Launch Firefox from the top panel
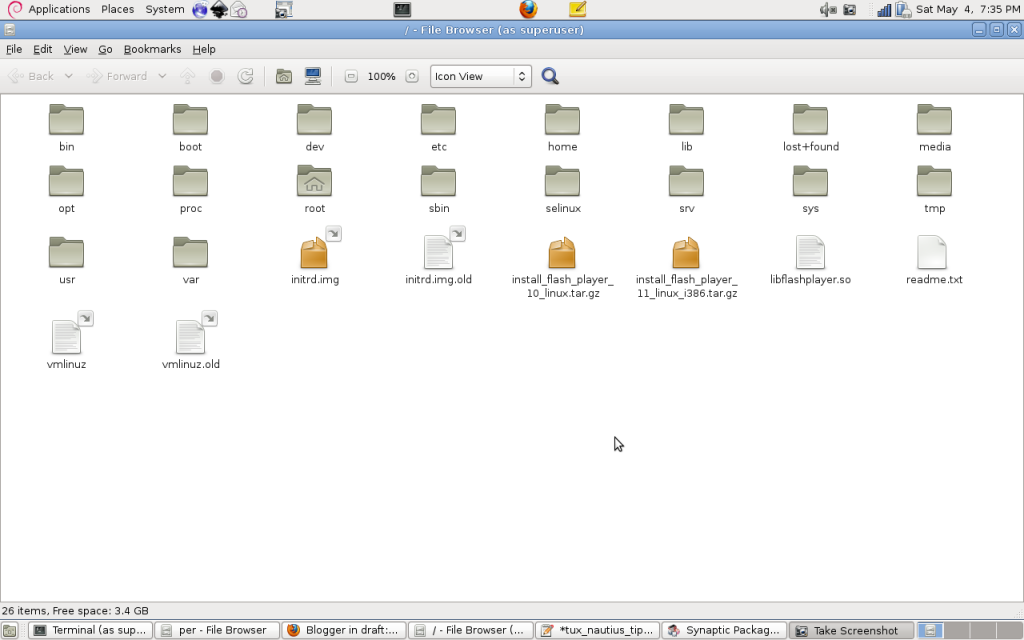The width and height of the screenshot is (1024, 640). coord(528,9)
